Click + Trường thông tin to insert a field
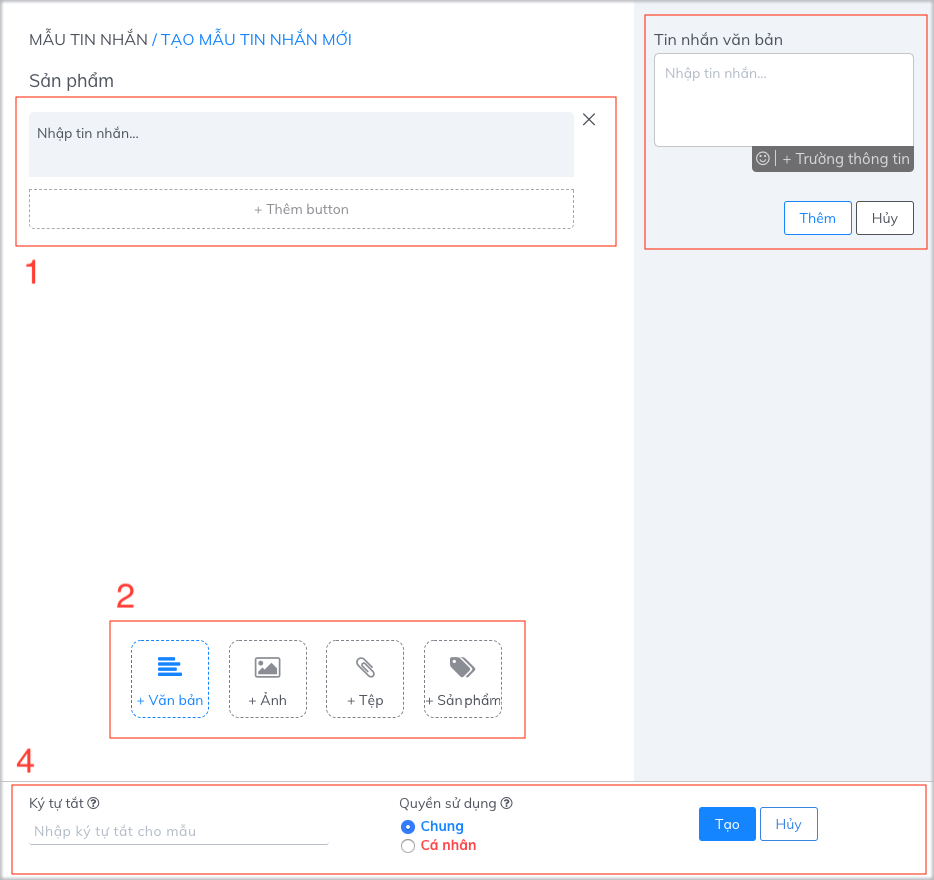The height and width of the screenshot is (880, 934). pyautogui.click(x=845, y=159)
